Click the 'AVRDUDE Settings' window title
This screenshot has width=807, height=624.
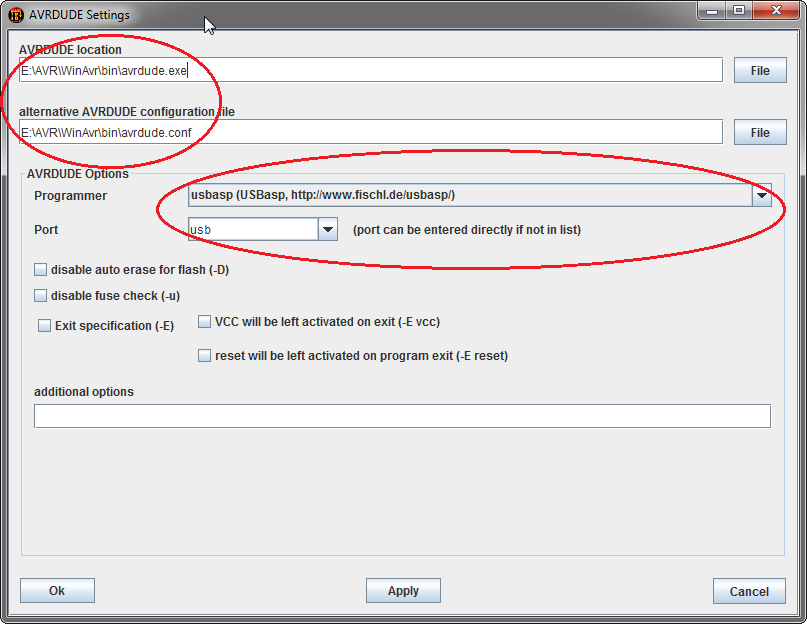(79, 15)
